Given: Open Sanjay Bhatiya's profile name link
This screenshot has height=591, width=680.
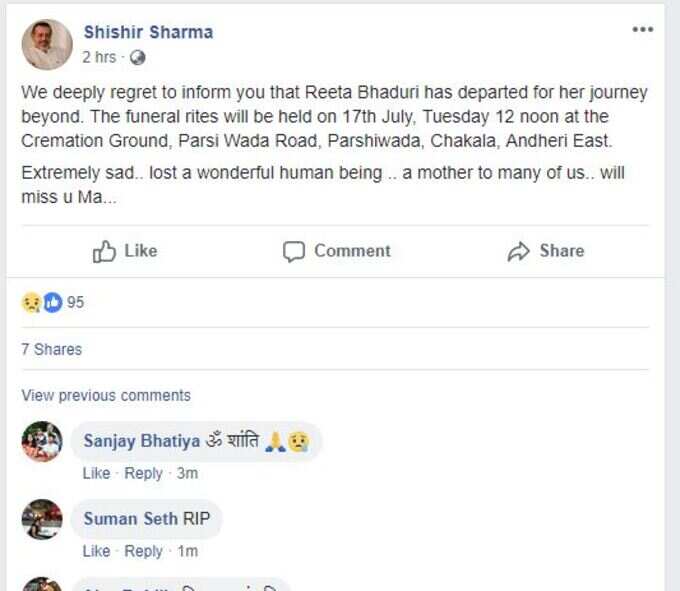Looking at the screenshot, I should 142,441.
